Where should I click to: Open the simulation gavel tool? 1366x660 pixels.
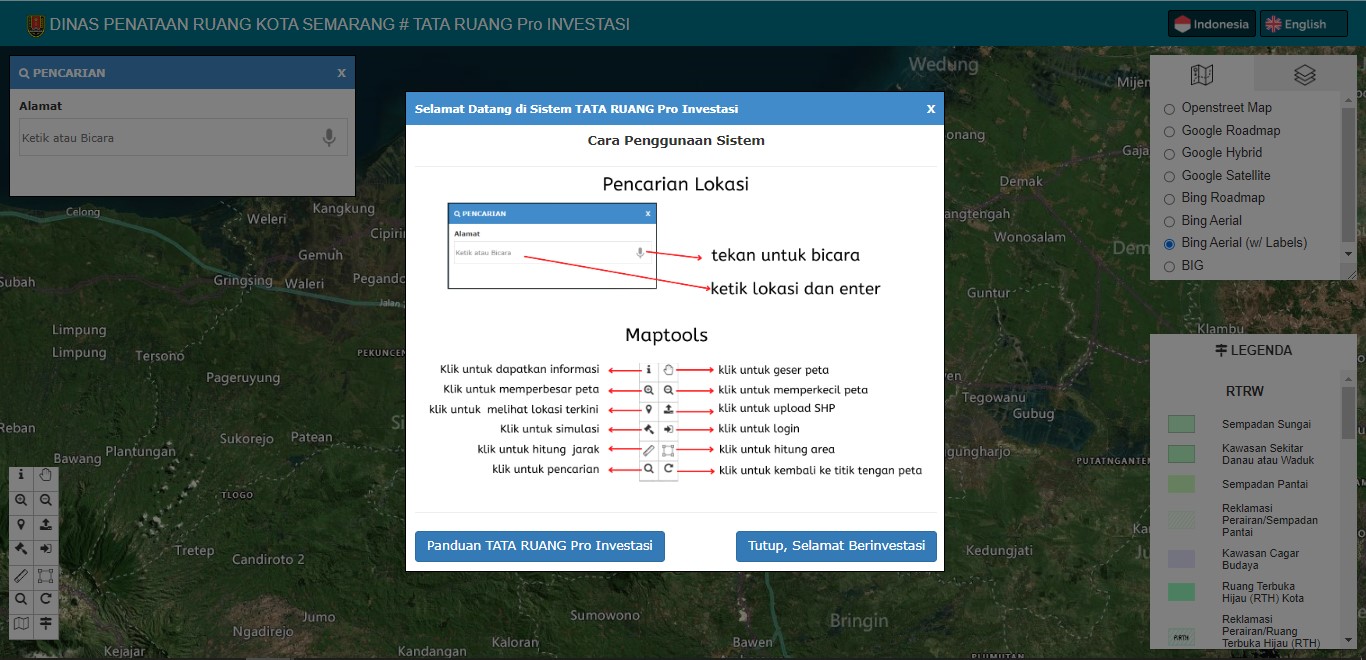click(x=21, y=549)
